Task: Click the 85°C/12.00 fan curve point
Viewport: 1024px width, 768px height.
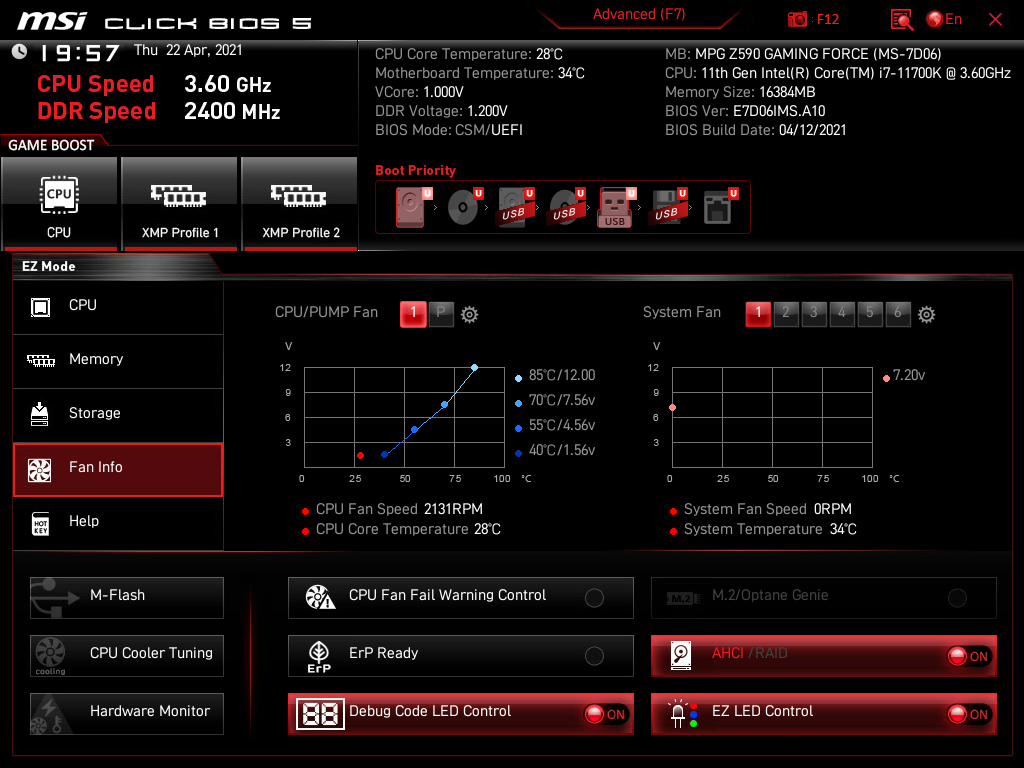Action: coord(475,368)
